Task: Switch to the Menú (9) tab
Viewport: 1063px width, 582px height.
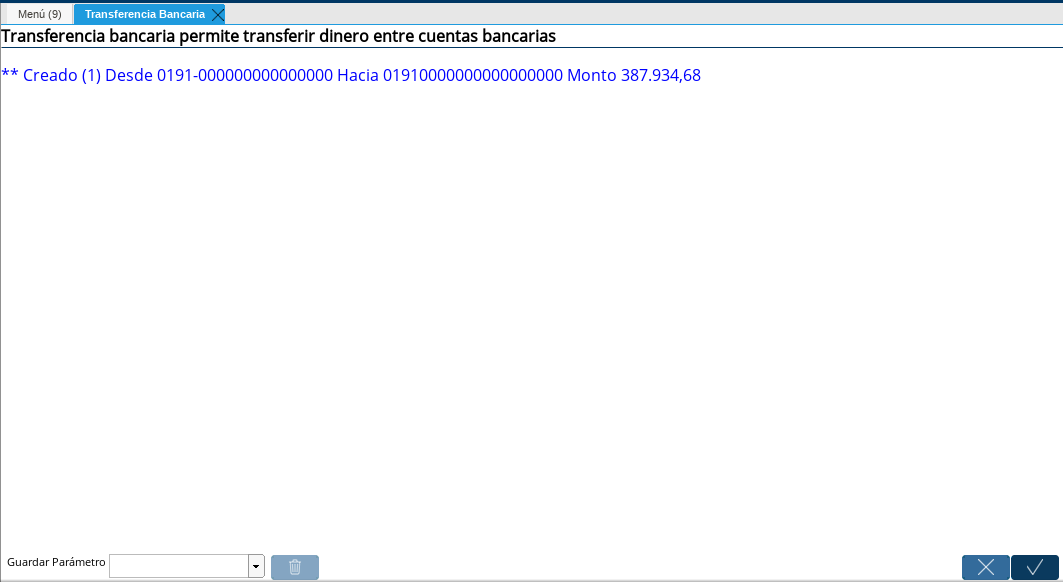Action: point(38,13)
